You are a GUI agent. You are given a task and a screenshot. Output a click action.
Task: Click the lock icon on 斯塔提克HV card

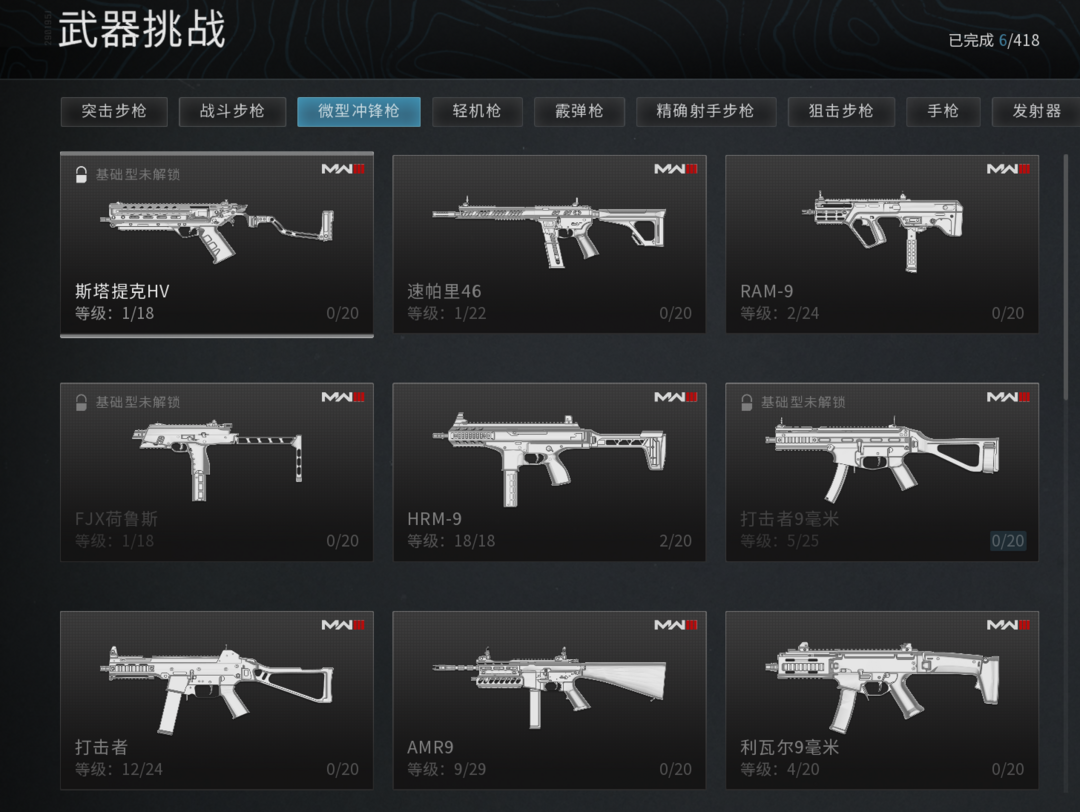(x=81, y=174)
